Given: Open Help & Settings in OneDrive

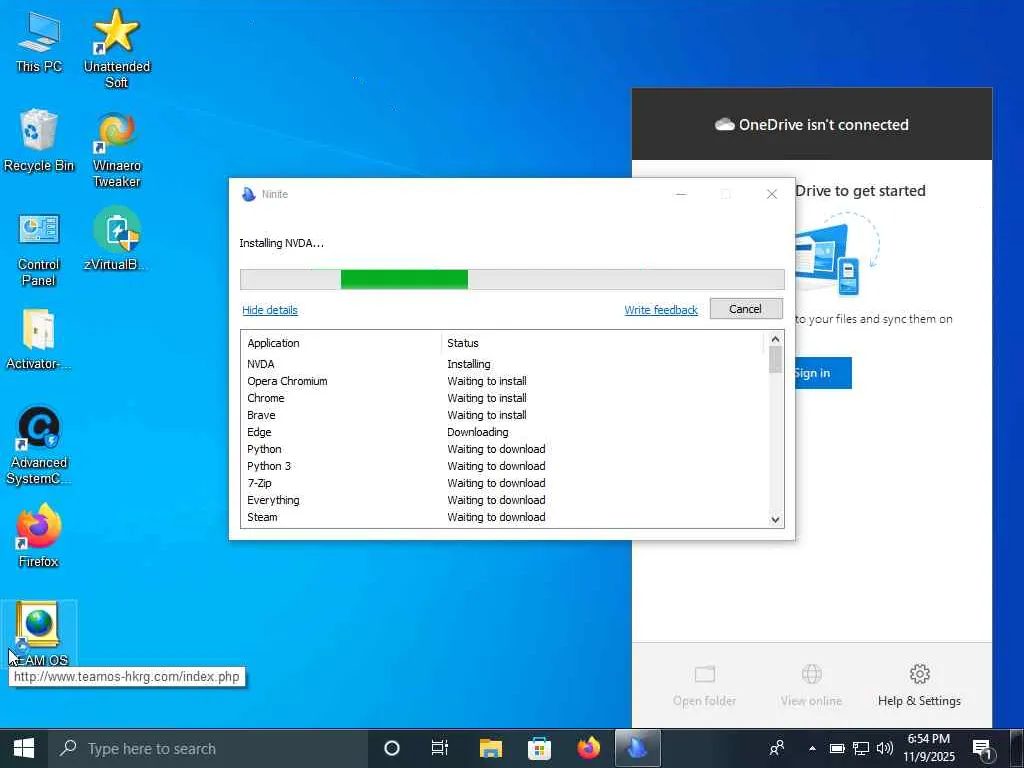Looking at the screenshot, I should coord(919,685).
